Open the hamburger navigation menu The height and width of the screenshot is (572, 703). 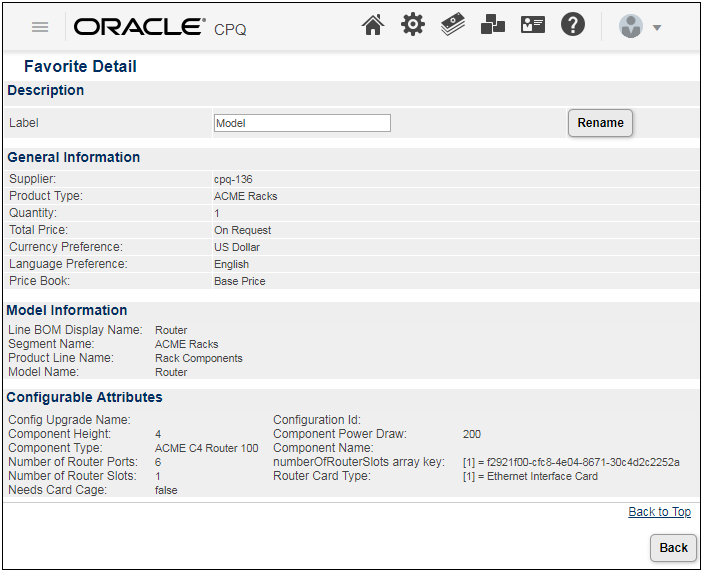[x=40, y=27]
